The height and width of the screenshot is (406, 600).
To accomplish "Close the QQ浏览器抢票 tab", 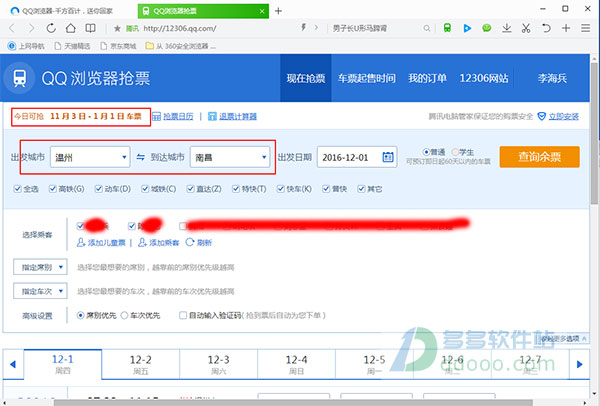I will pyautogui.click(x=262, y=11).
